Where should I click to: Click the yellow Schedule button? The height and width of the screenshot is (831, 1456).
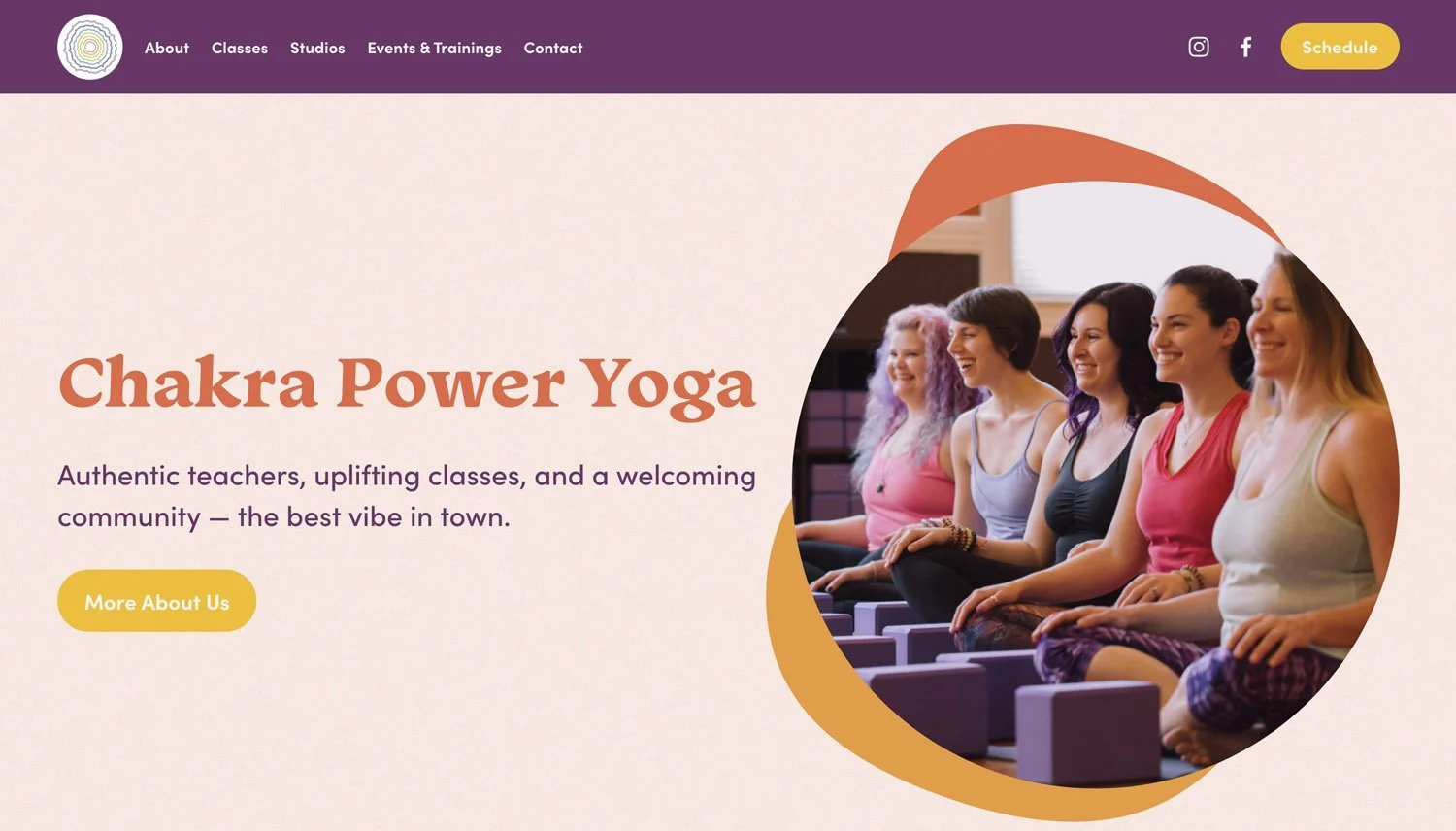click(1340, 47)
